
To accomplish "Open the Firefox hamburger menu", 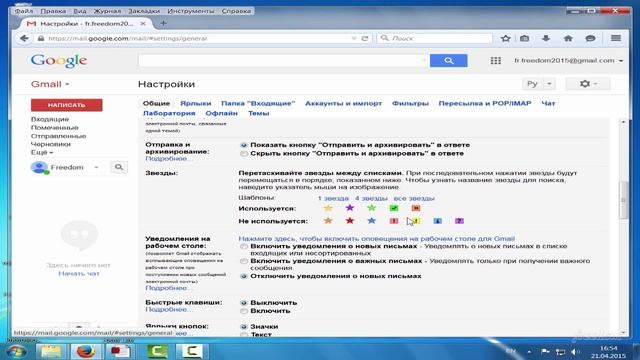I will [616, 38].
